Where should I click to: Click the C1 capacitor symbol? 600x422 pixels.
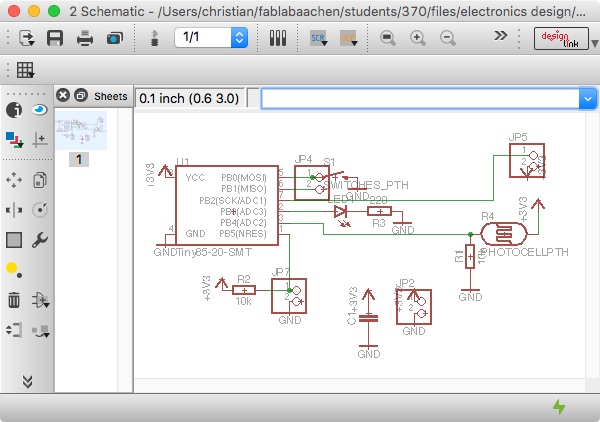coord(368,318)
